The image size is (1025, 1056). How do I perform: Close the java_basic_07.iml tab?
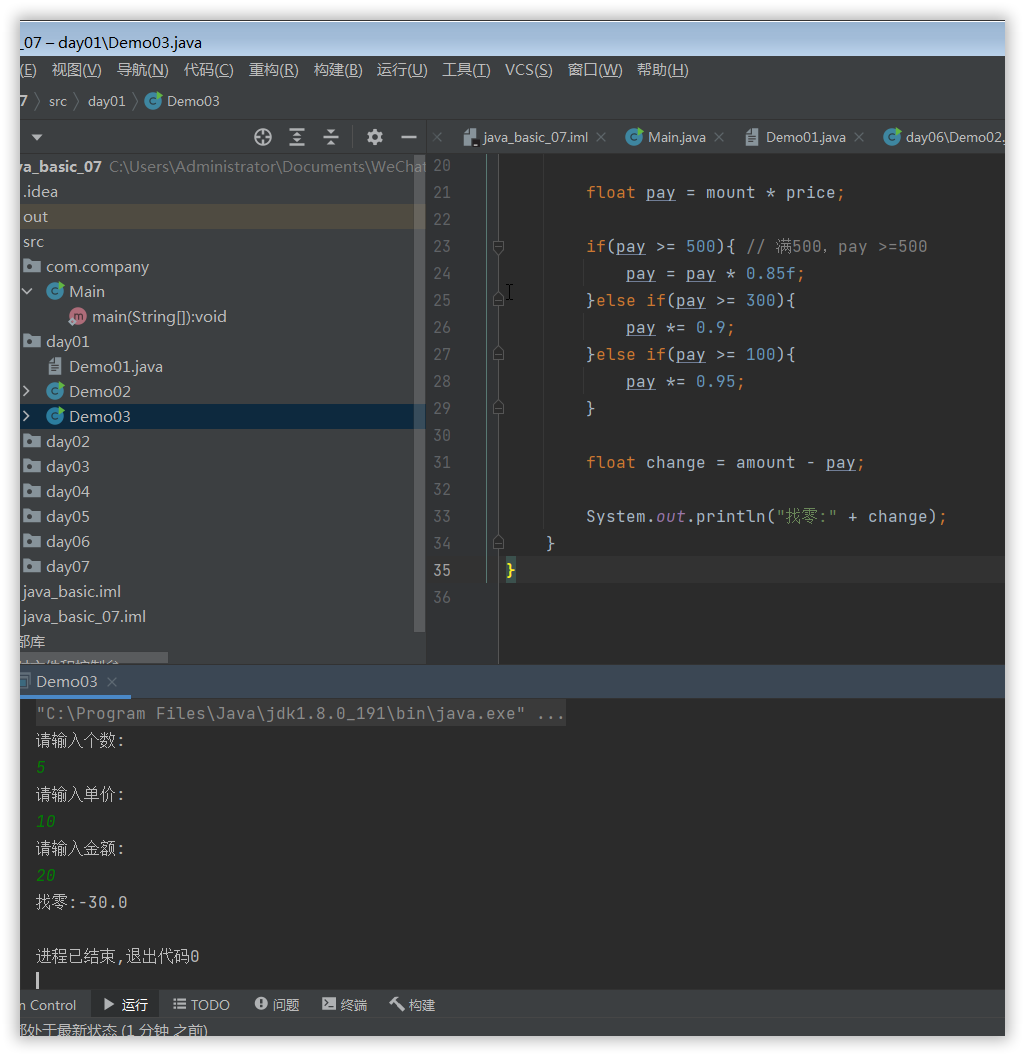[601, 137]
